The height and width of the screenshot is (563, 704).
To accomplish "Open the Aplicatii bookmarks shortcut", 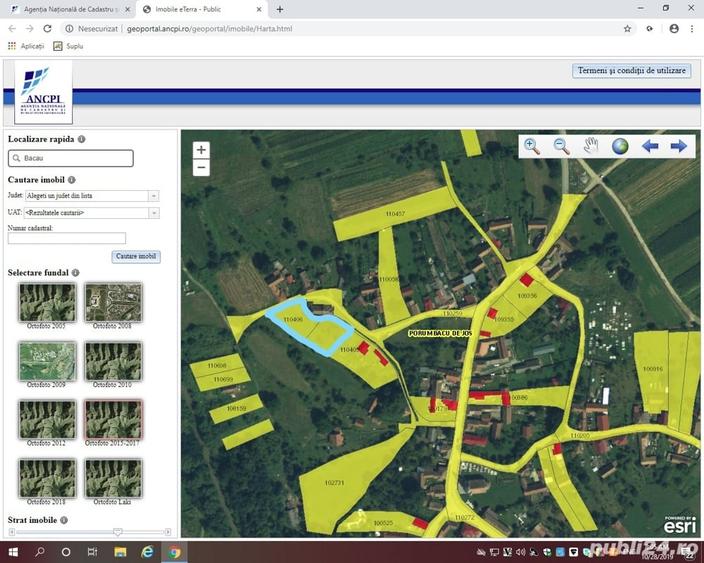I will click(x=26, y=46).
